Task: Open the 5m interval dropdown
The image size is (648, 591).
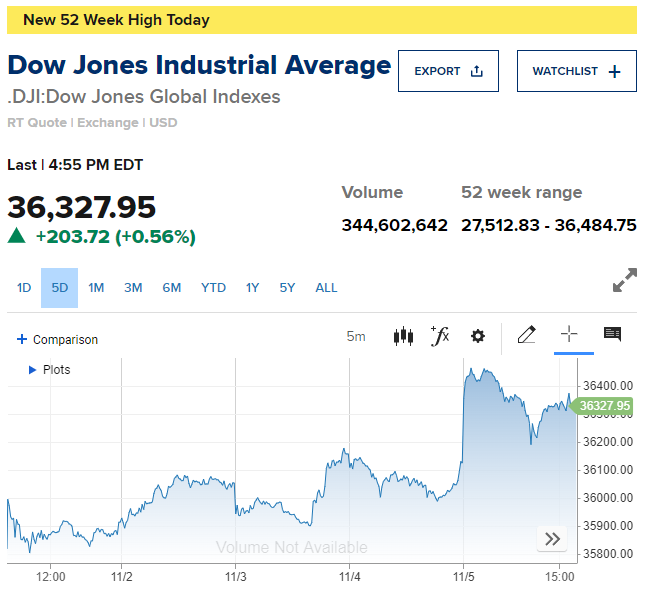Action: pyautogui.click(x=356, y=336)
